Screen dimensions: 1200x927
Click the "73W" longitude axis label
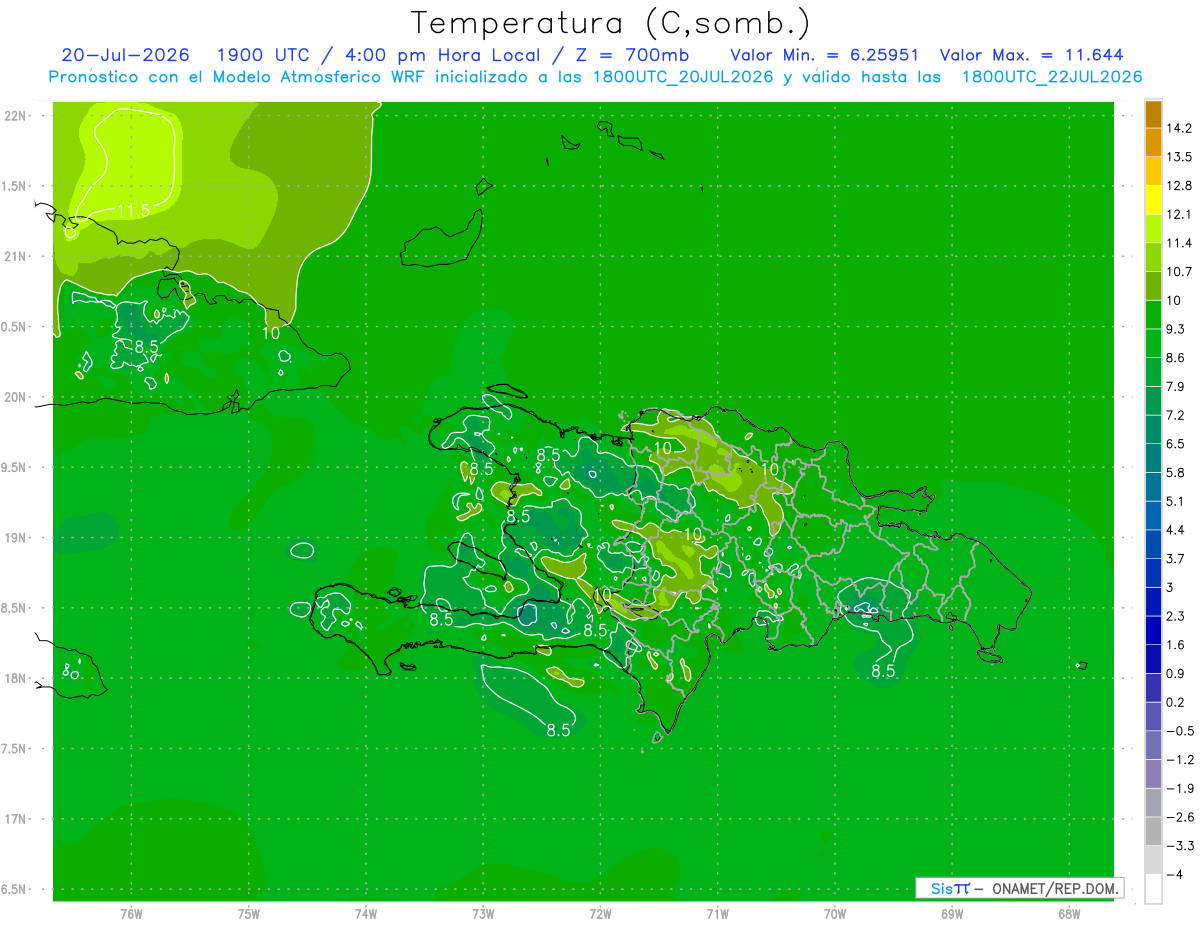click(483, 913)
